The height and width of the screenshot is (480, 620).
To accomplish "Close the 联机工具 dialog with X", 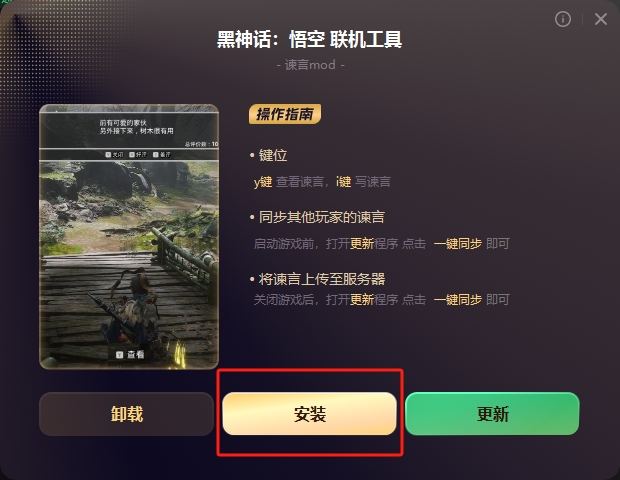I will (x=601, y=19).
